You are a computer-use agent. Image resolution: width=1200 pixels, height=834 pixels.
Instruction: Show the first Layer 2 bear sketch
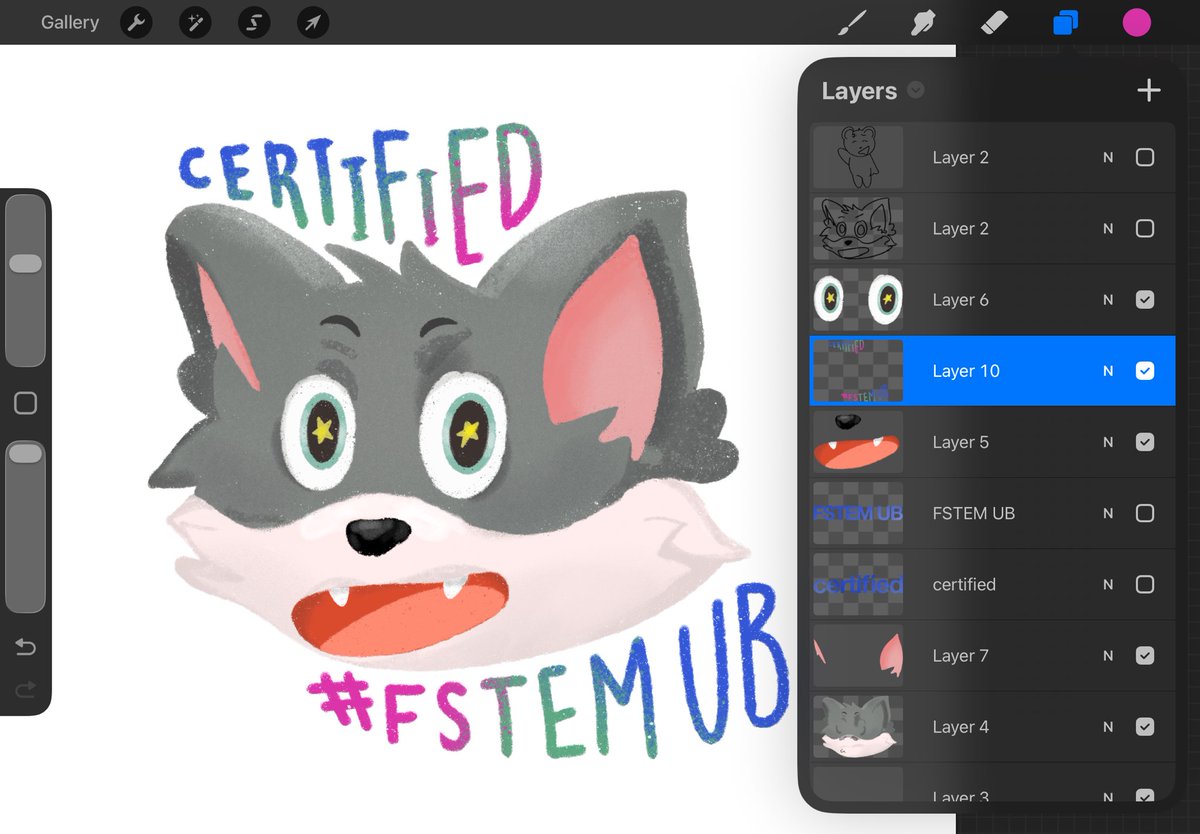click(1145, 157)
